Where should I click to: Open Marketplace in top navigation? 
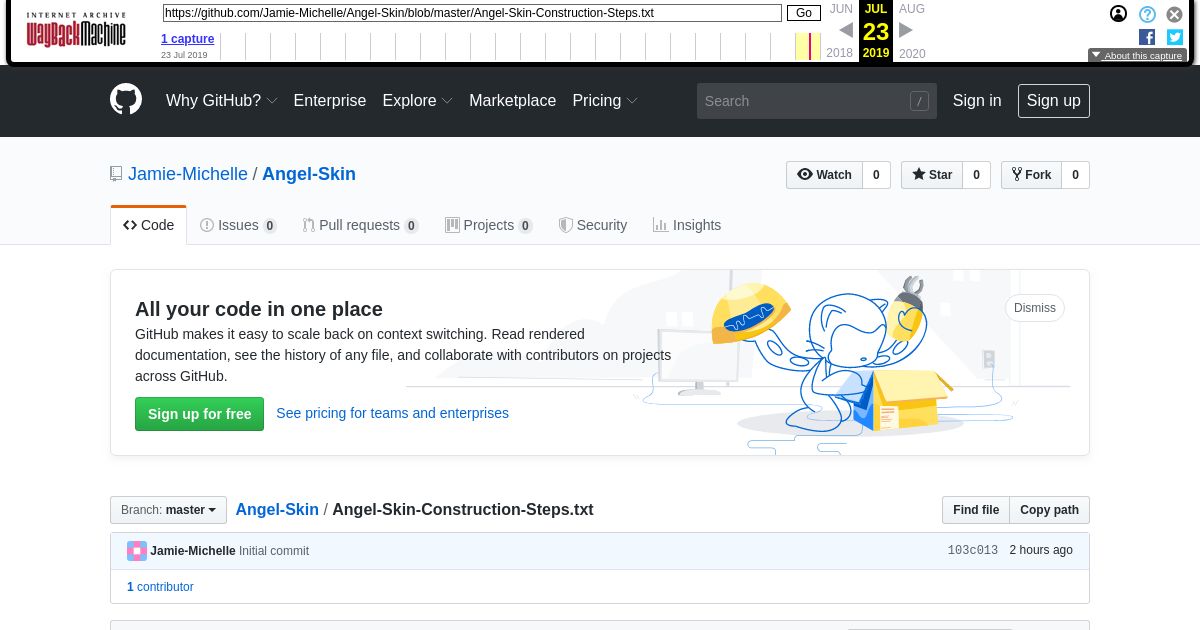click(x=512, y=101)
